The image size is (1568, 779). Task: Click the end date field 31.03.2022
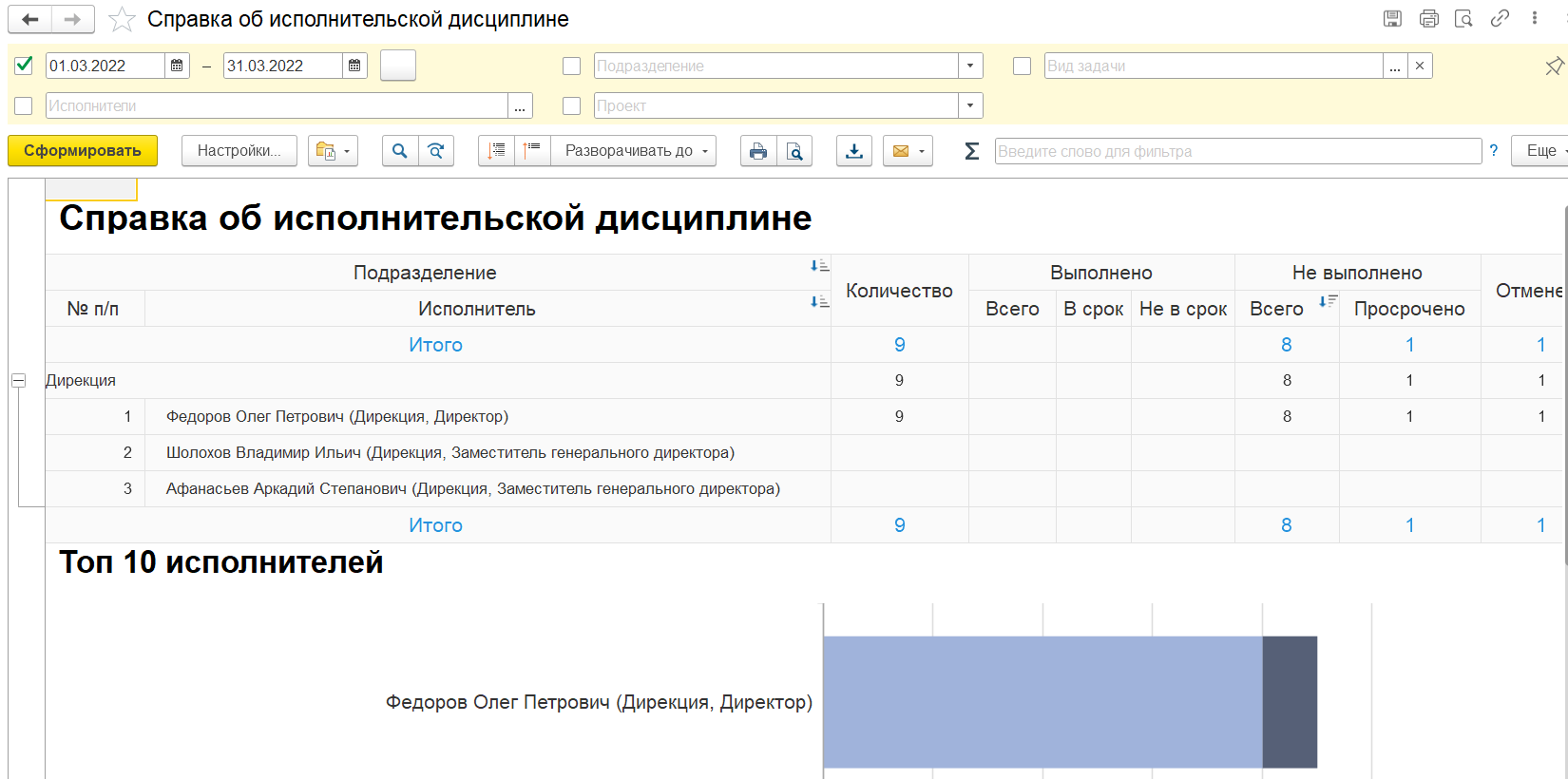pyautogui.click(x=282, y=66)
